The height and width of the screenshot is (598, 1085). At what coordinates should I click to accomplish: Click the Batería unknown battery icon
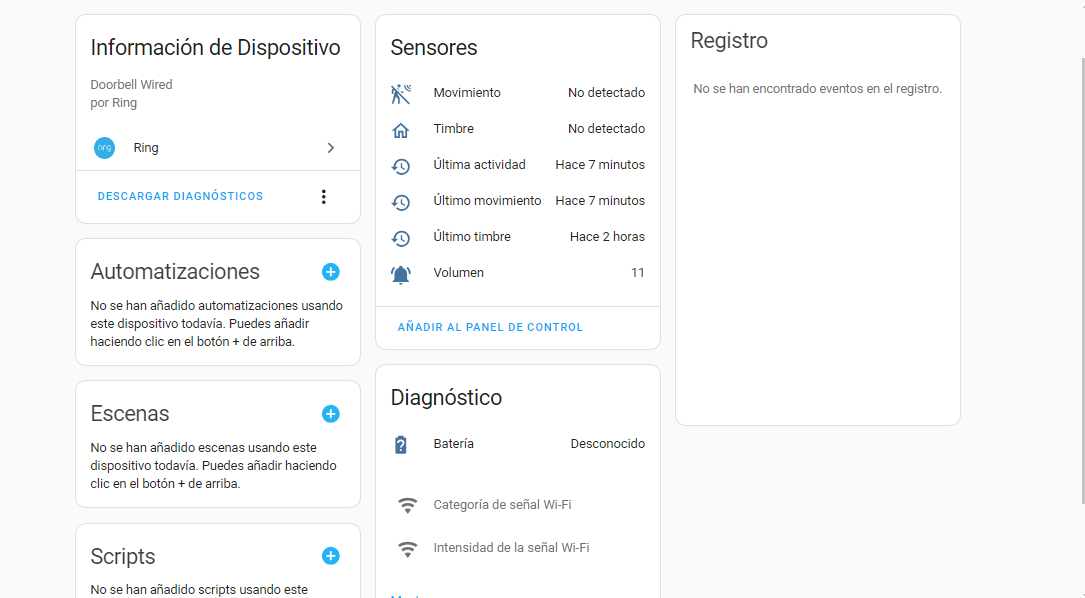401,445
